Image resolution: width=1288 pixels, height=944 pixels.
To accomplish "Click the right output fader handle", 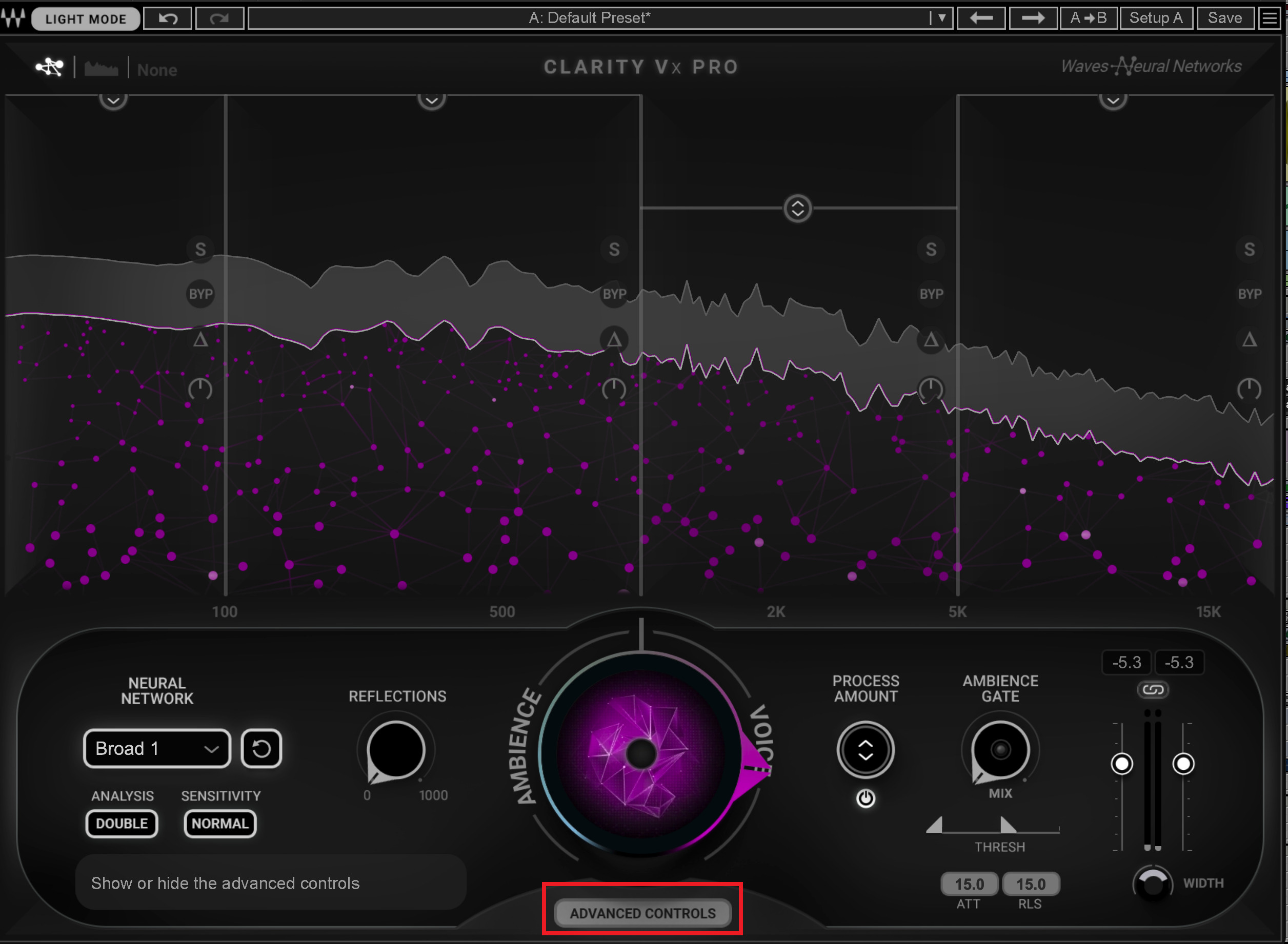I will click(1183, 764).
